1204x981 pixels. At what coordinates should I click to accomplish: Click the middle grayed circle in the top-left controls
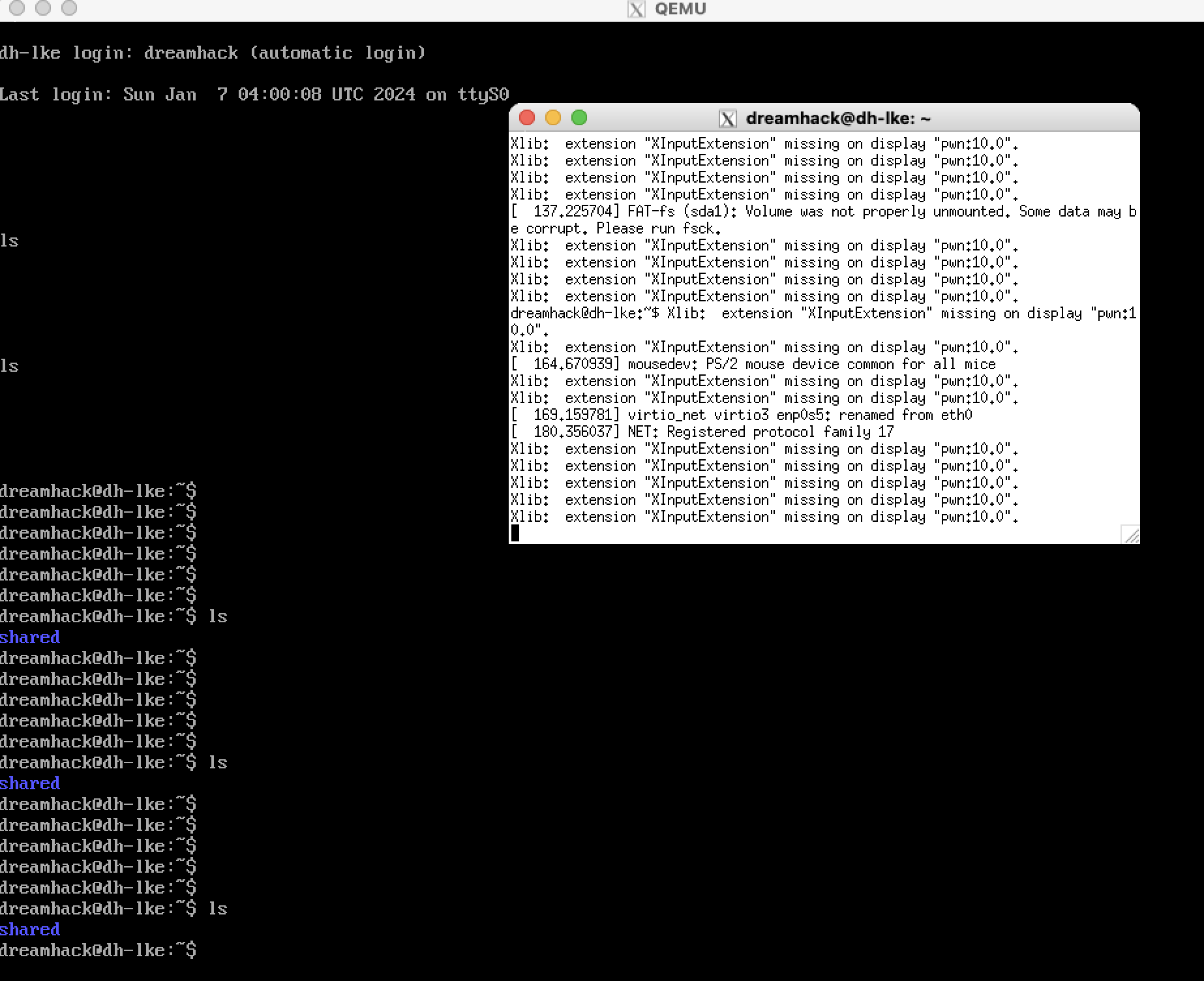tap(43, 9)
